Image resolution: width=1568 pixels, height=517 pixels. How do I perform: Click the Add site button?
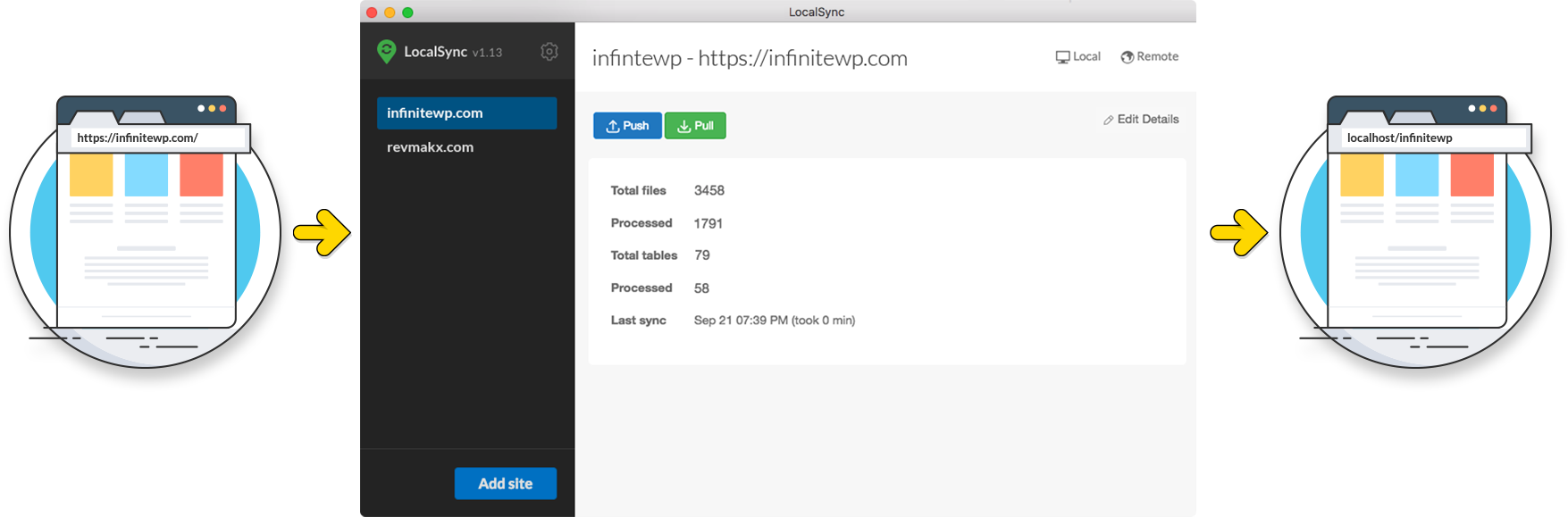pos(506,483)
